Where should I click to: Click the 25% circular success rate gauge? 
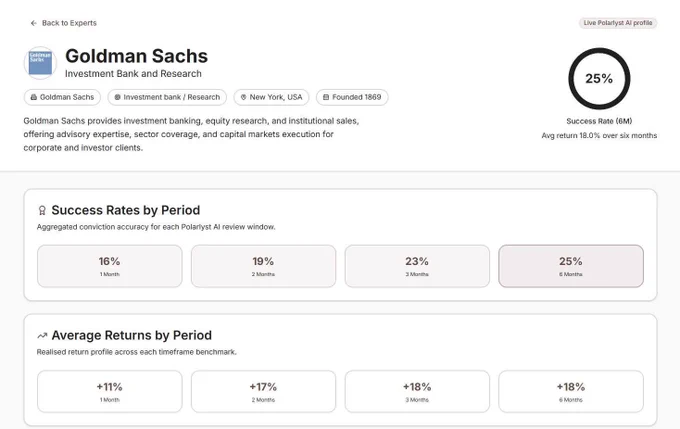pos(599,79)
